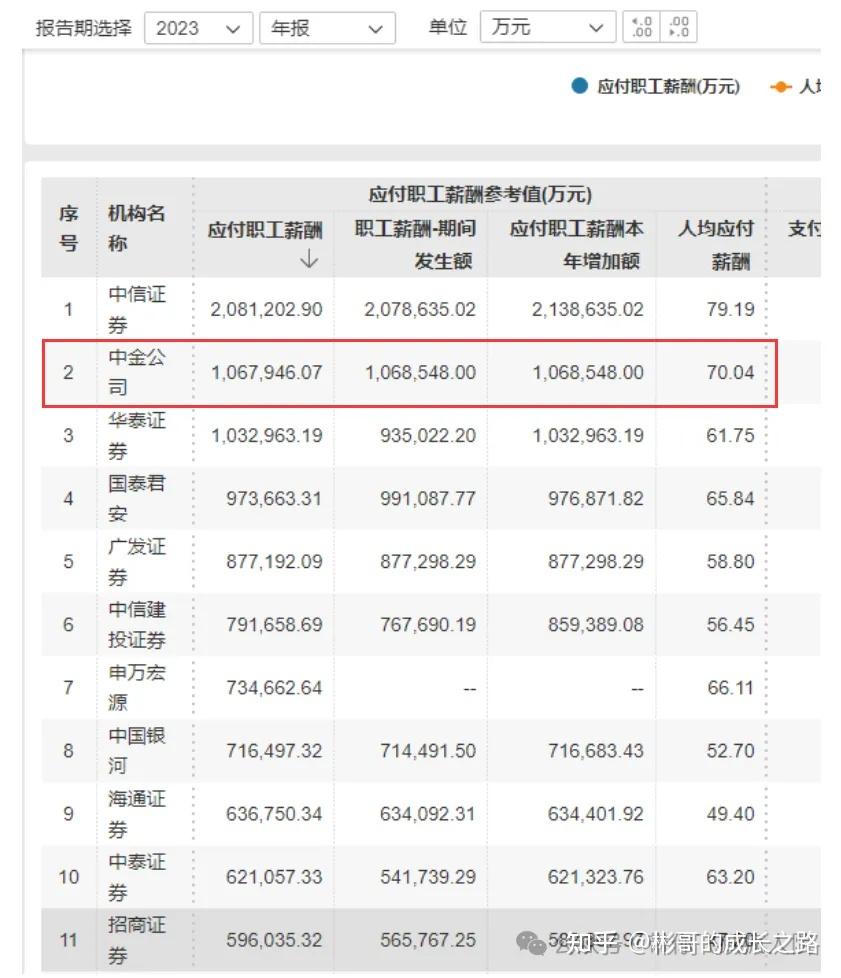
Task: Click the 序号 column header
Action: point(69,228)
